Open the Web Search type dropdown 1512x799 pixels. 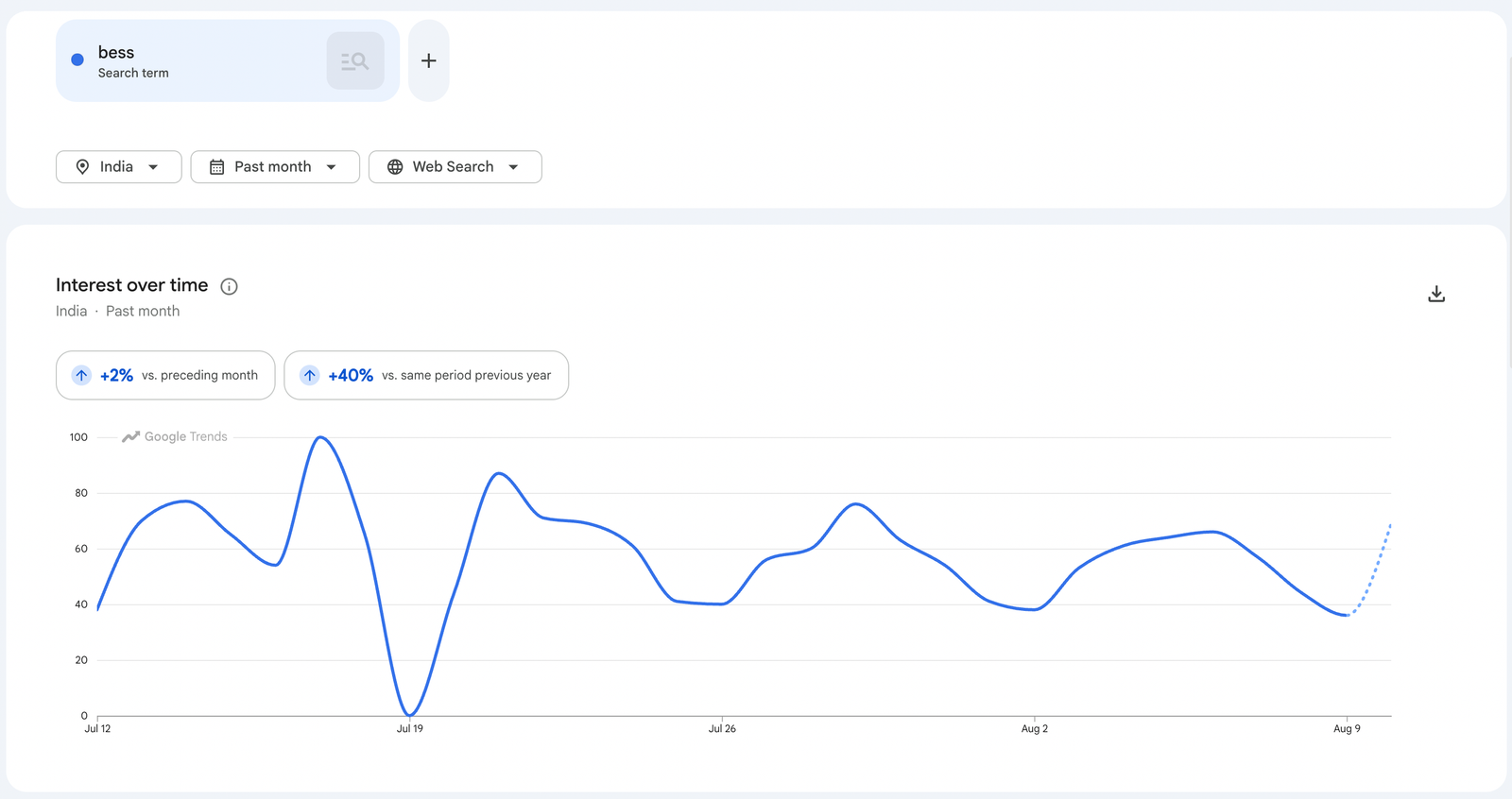point(455,167)
